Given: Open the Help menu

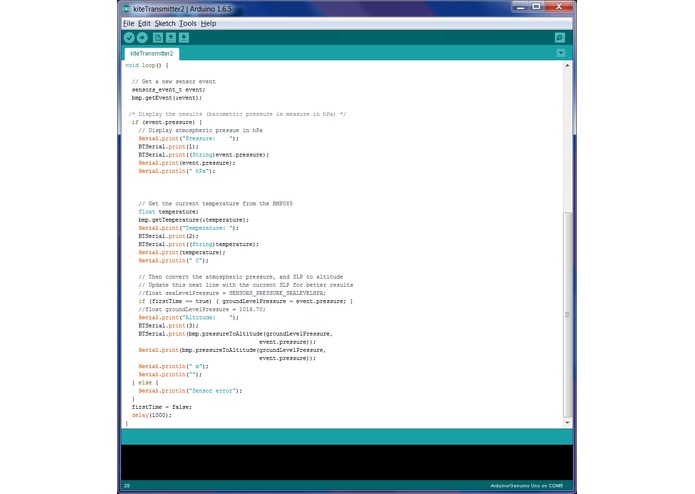Looking at the screenshot, I should pos(208,23).
